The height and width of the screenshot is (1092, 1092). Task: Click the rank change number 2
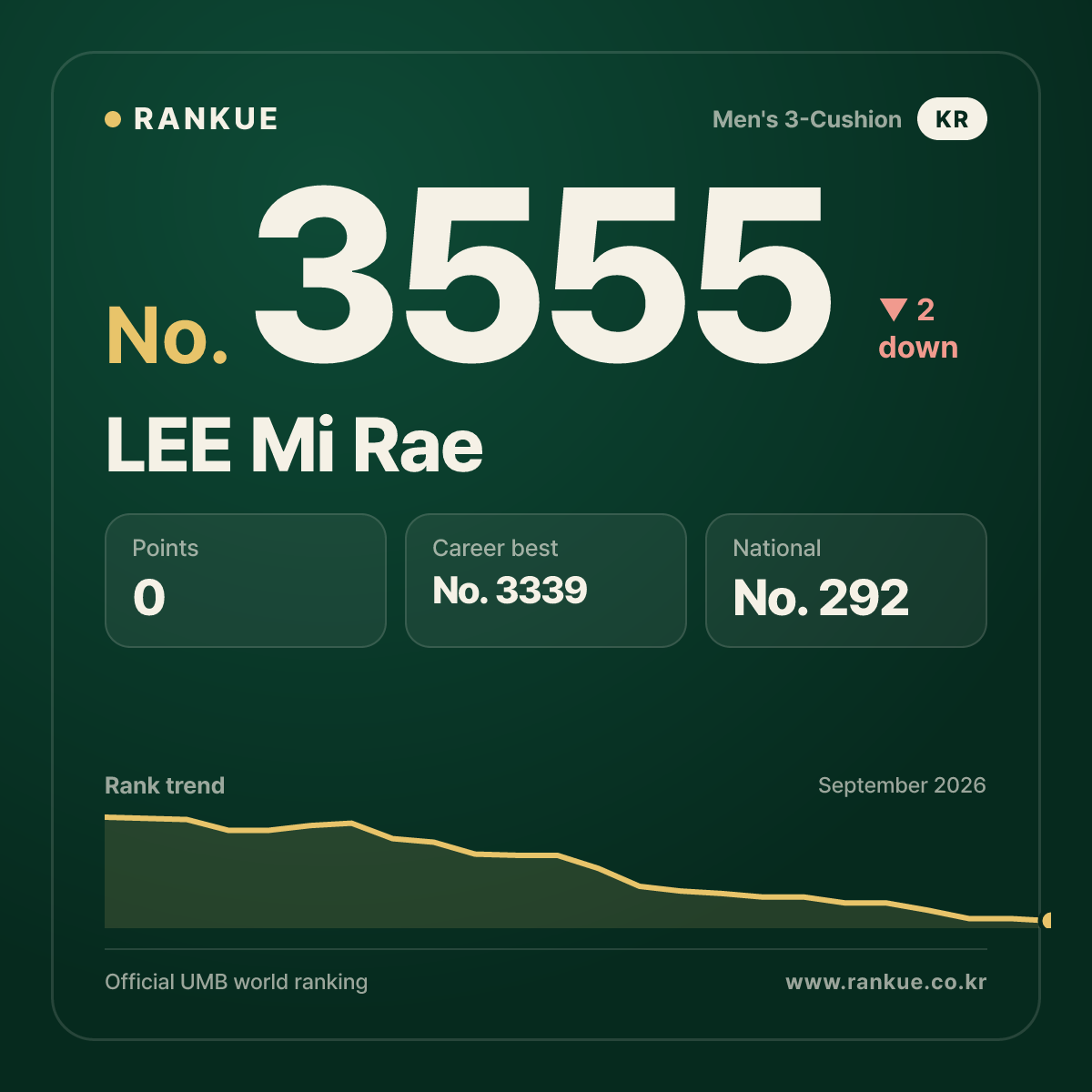(x=925, y=310)
